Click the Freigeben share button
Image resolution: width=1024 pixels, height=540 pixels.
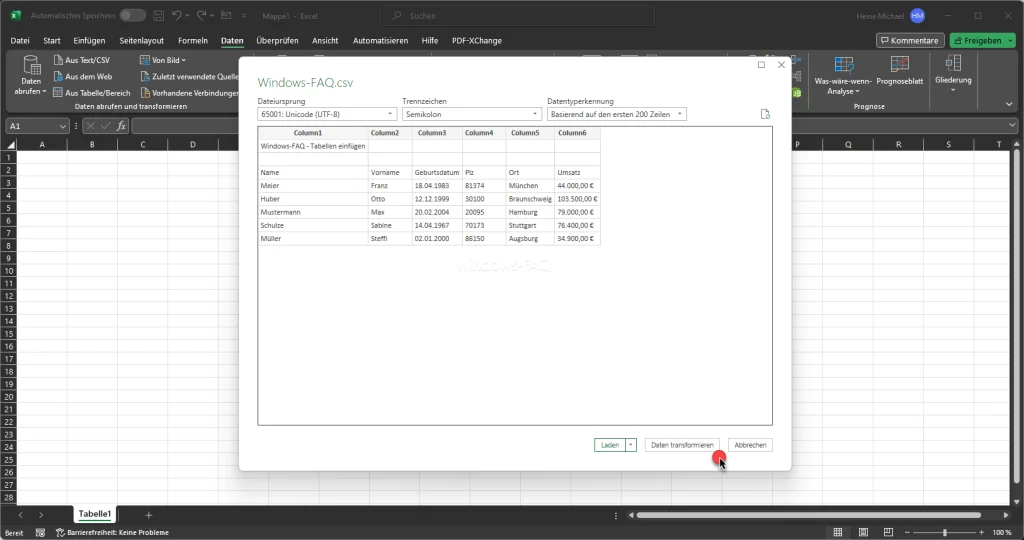pyautogui.click(x=978, y=40)
